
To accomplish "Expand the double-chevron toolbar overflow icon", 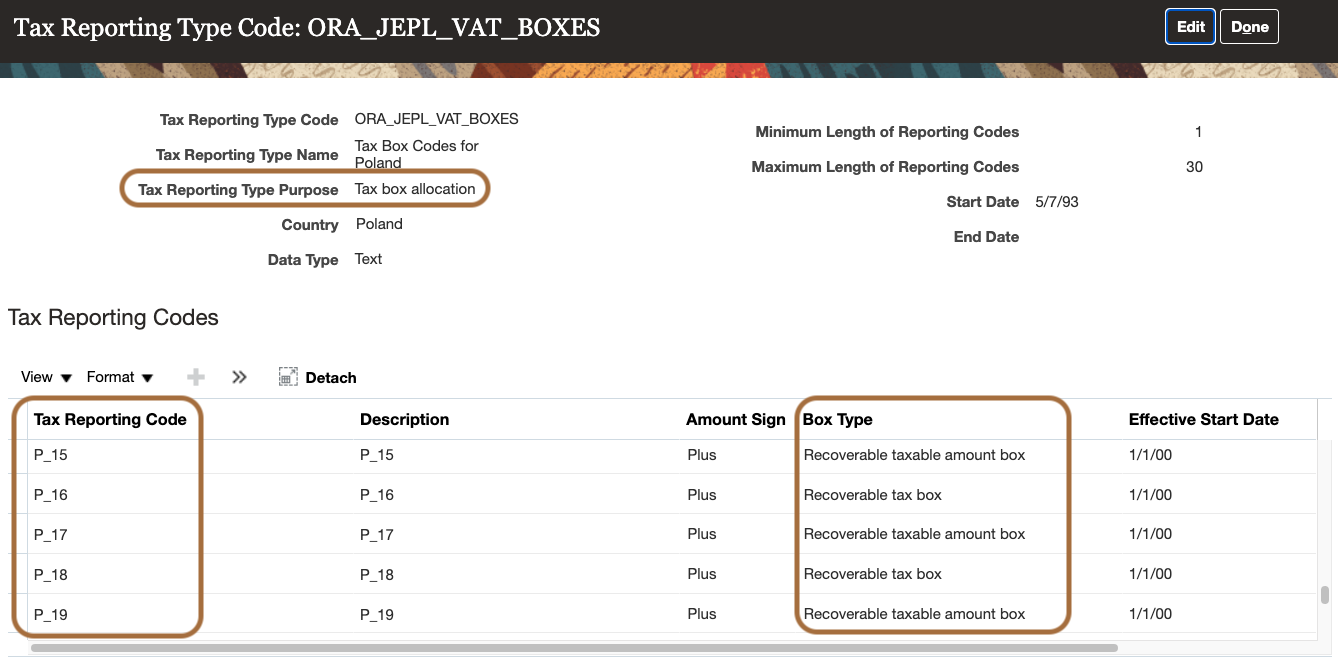I will (x=239, y=376).
